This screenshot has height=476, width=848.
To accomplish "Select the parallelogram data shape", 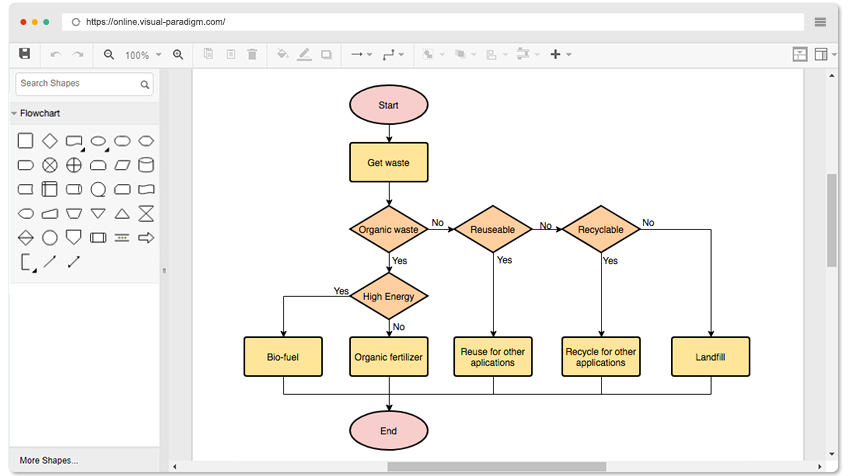I will (122, 165).
